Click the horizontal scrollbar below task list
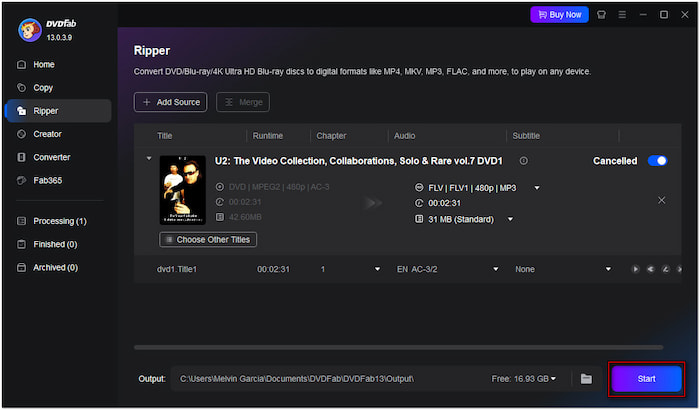 coord(398,347)
